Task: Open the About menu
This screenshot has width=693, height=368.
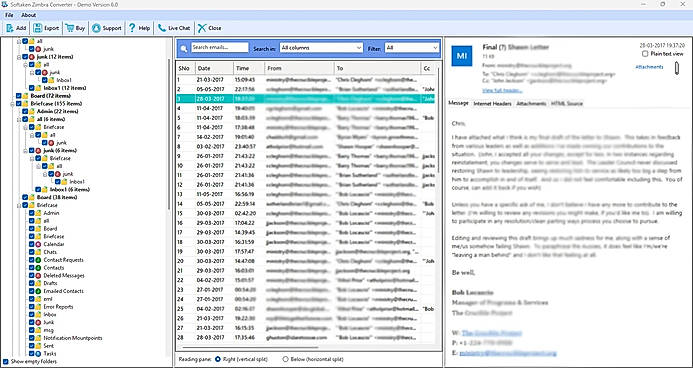Action: (x=28, y=15)
